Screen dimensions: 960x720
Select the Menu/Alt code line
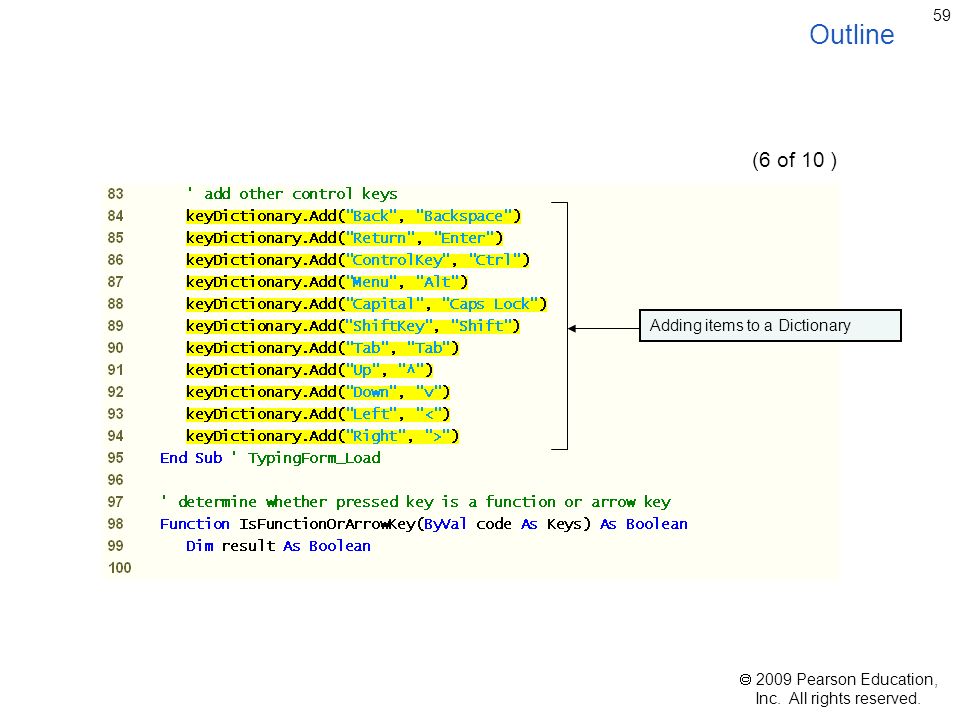pos(327,282)
